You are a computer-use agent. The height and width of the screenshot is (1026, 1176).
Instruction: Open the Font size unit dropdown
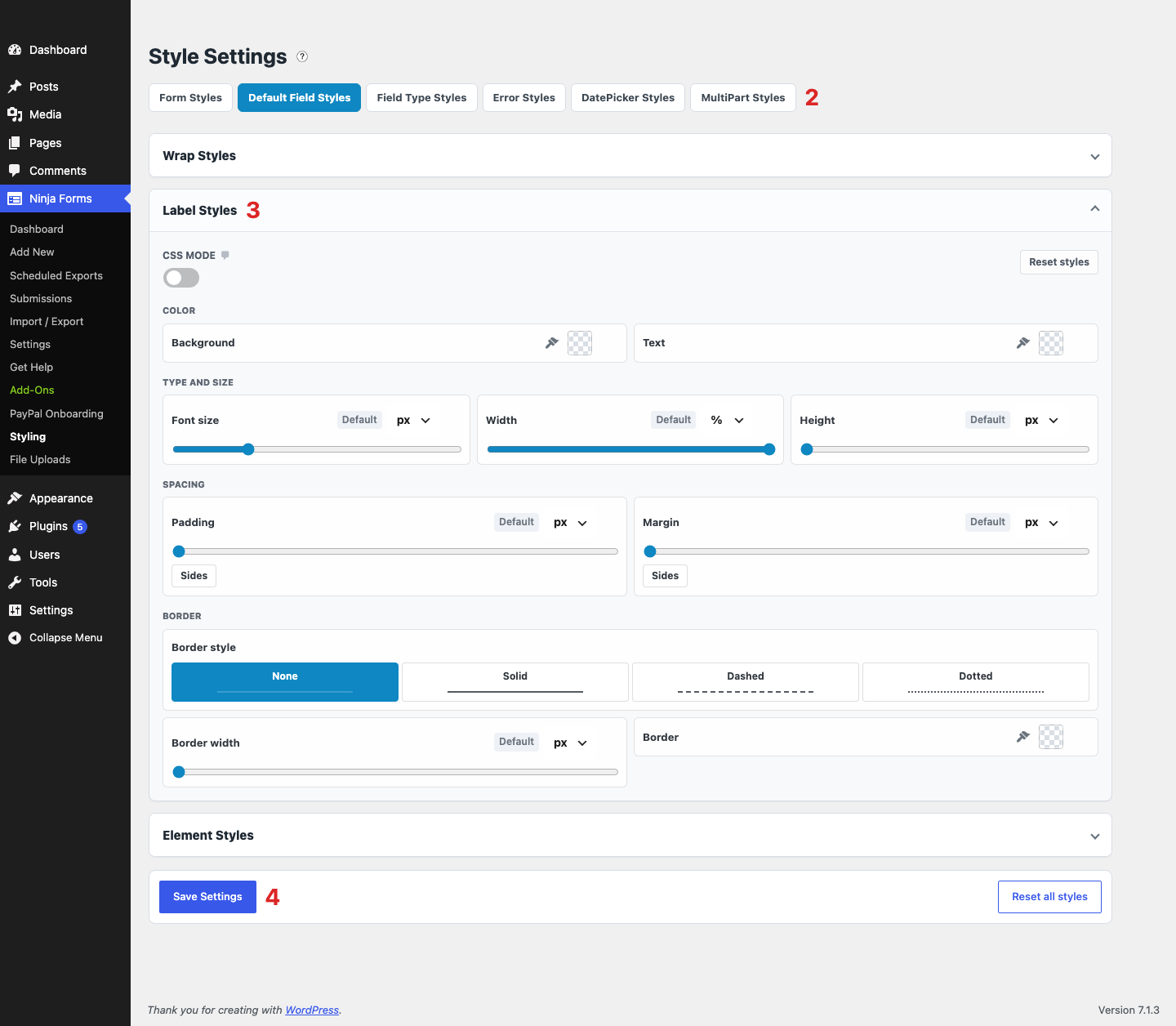pos(414,420)
